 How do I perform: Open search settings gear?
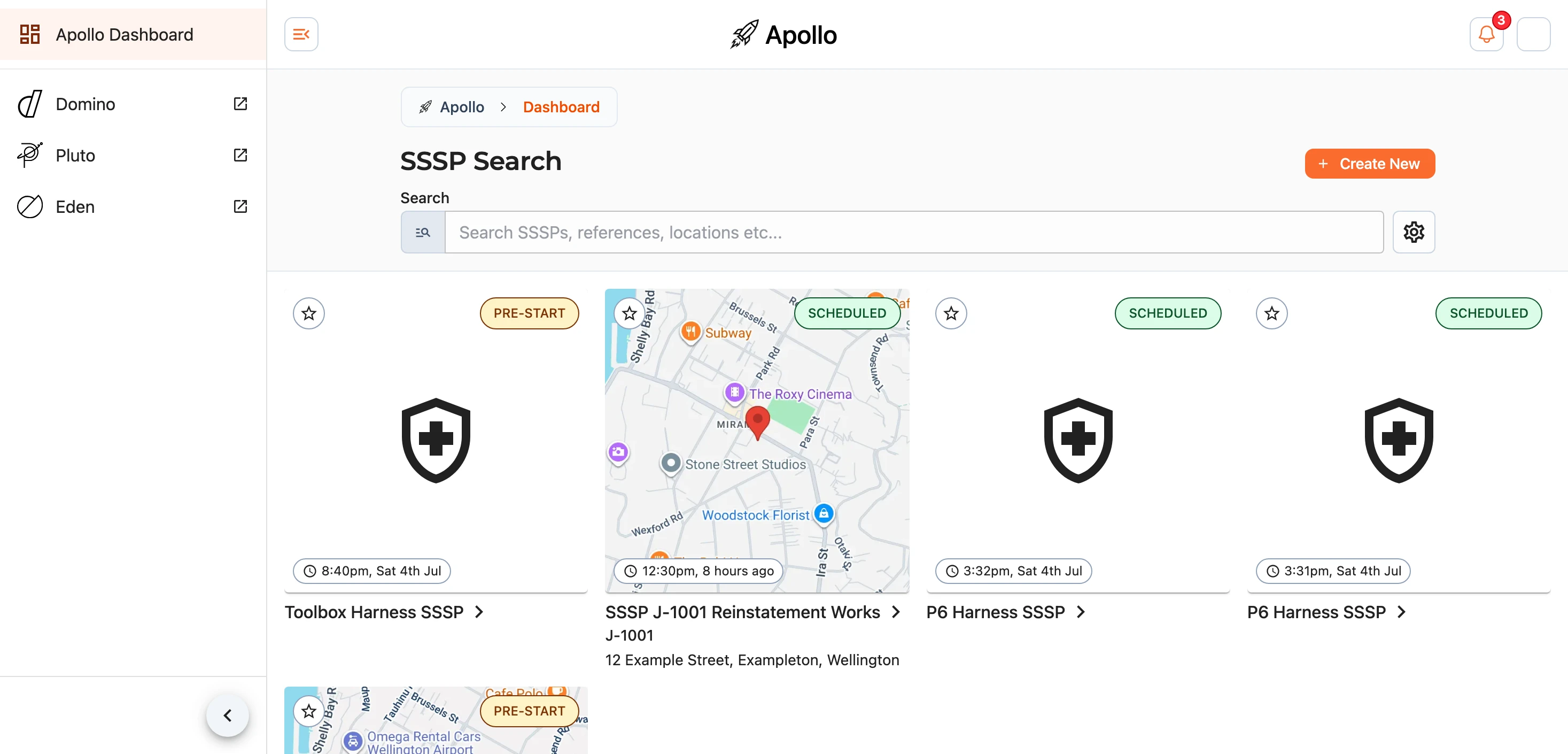tap(1414, 232)
